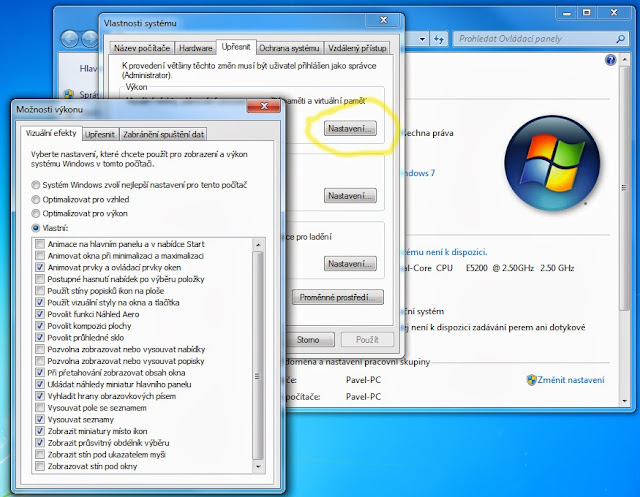Click the middle Nastavení button in Vlastnosti systému
Image resolution: width=640 pixels, height=497 pixels.
350,196
